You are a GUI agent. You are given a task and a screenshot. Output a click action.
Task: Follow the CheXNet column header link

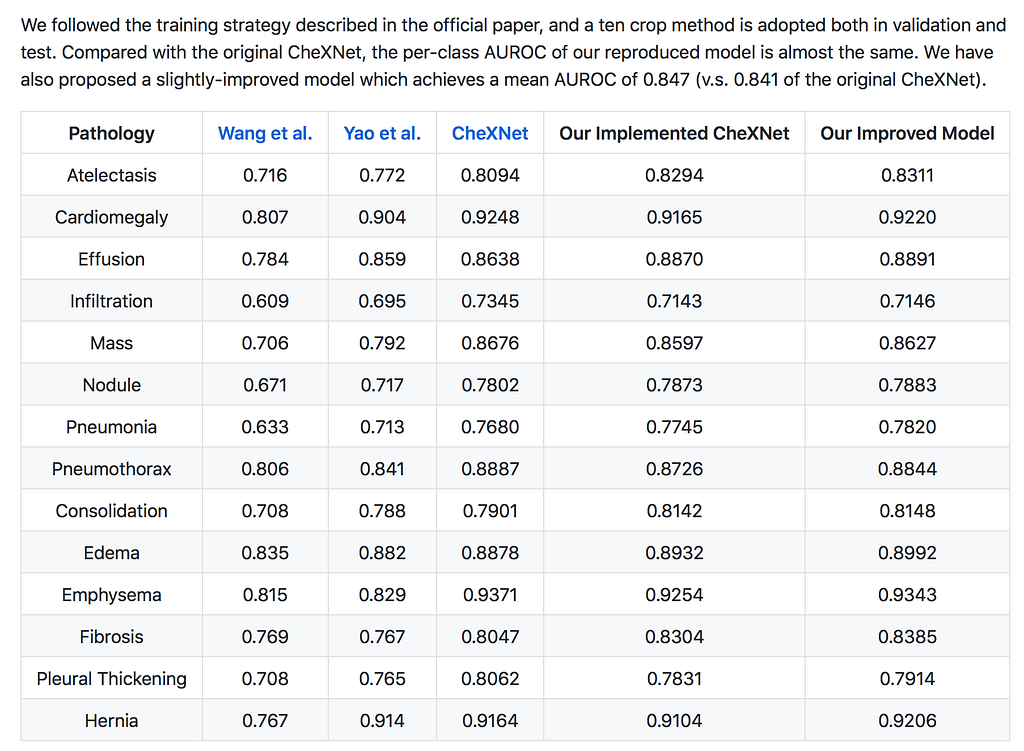click(x=490, y=133)
